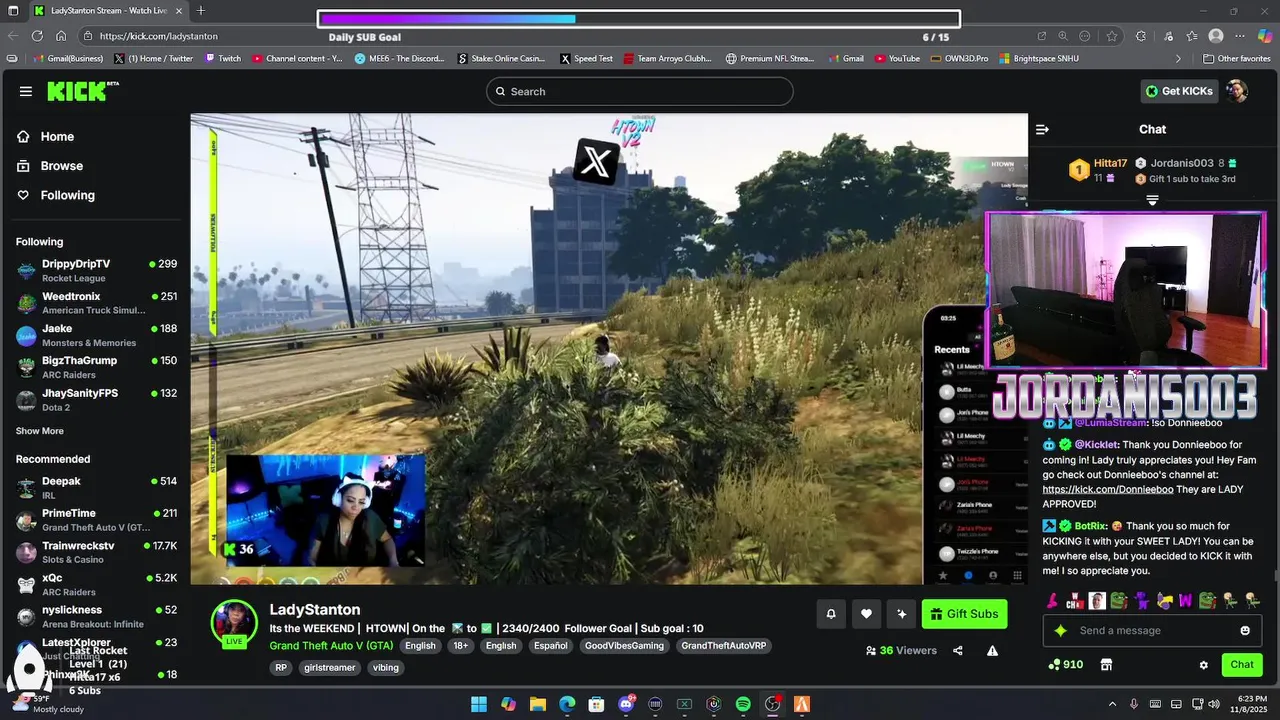
Task: Open the Speed Test bookmark
Action: point(586,59)
